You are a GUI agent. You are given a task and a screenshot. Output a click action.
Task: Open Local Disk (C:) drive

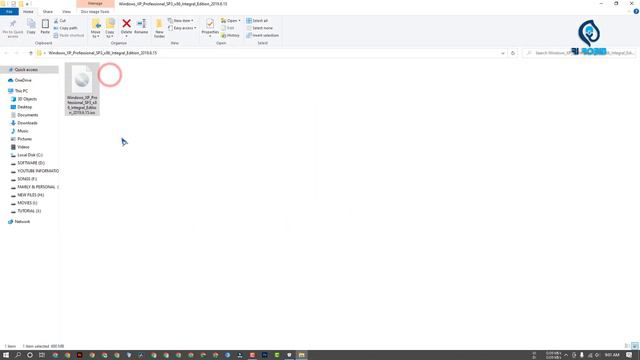click(30, 155)
